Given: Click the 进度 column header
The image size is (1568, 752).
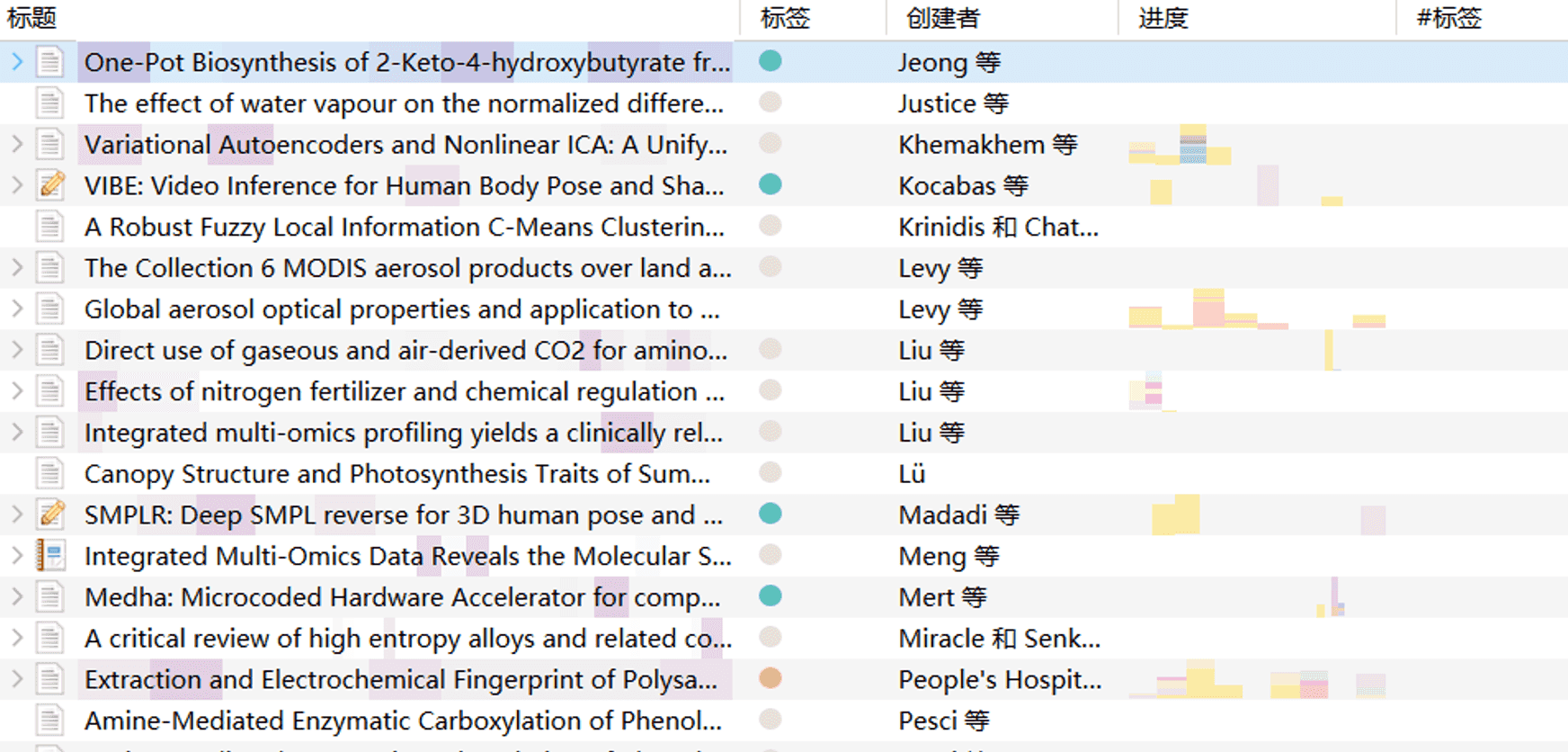Looking at the screenshot, I should point(1163,18).
